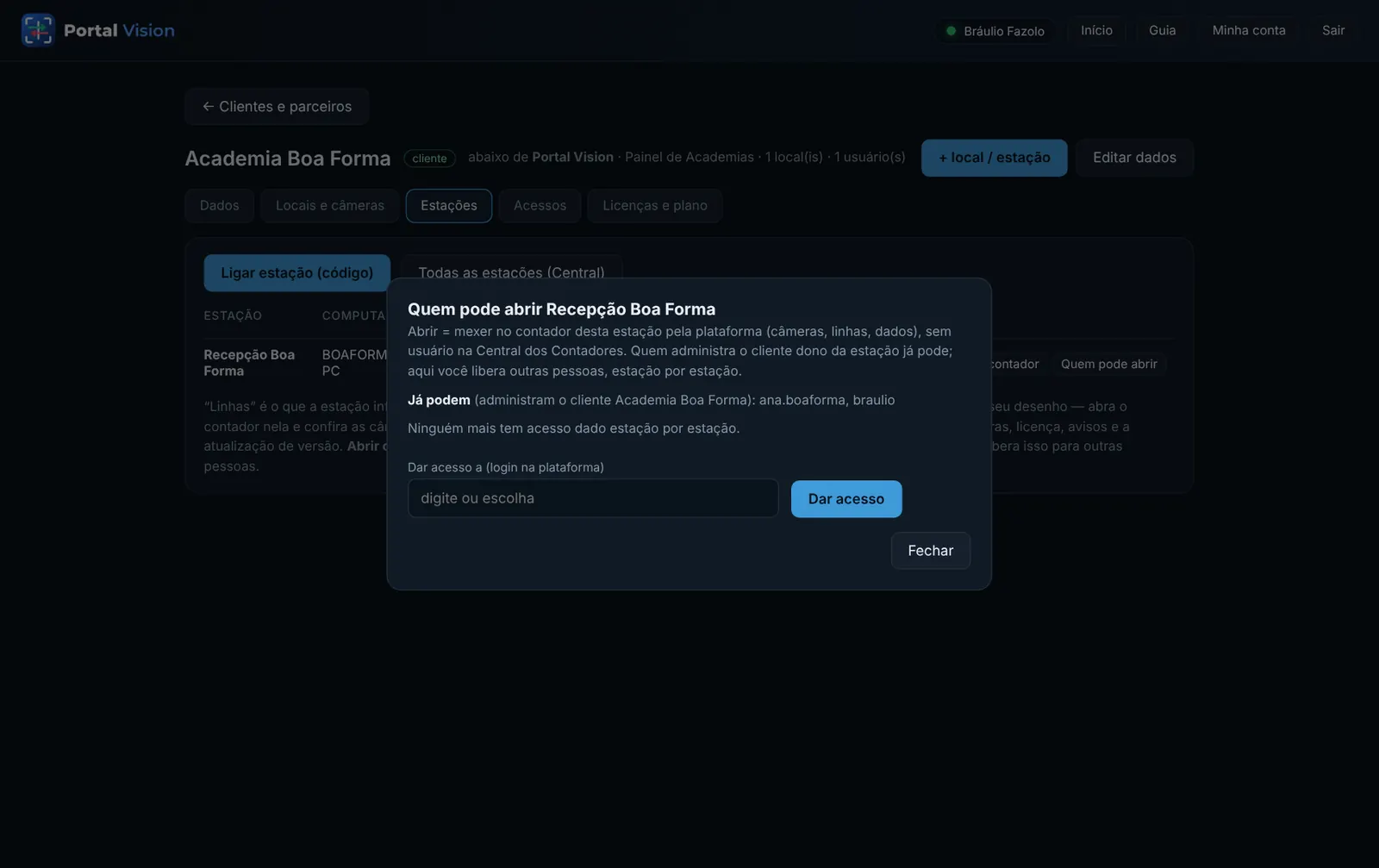Switch to the Dados tab
Viewport: 1379px width, 868px height.
pyautogui.click(x=219, y=205)
